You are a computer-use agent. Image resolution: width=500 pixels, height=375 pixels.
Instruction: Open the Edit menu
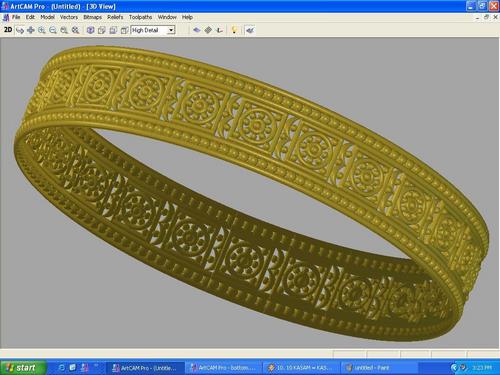coord(30,17)
